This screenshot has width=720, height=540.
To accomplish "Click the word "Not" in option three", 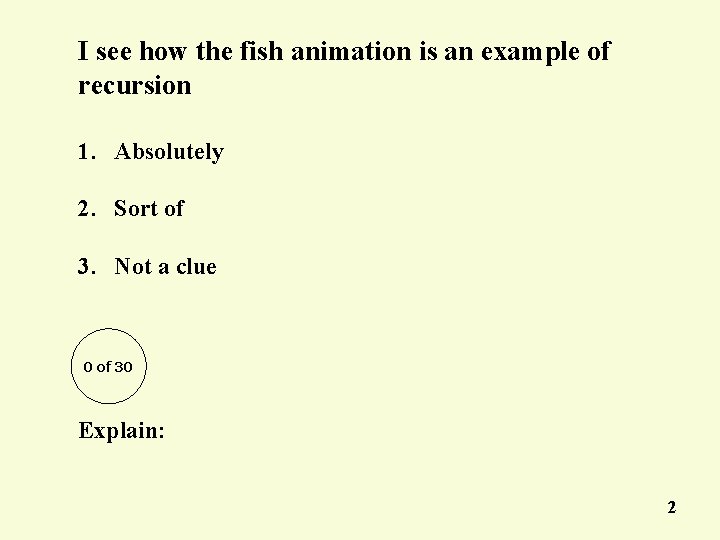I will click(x=133, y=266).
